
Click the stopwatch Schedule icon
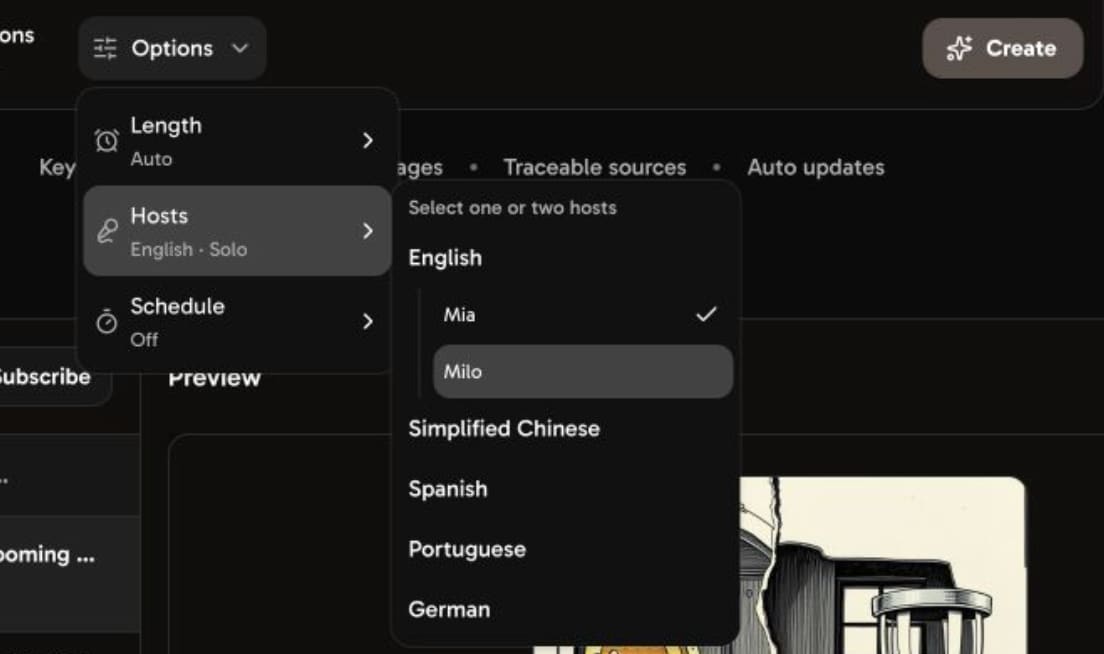107,322
